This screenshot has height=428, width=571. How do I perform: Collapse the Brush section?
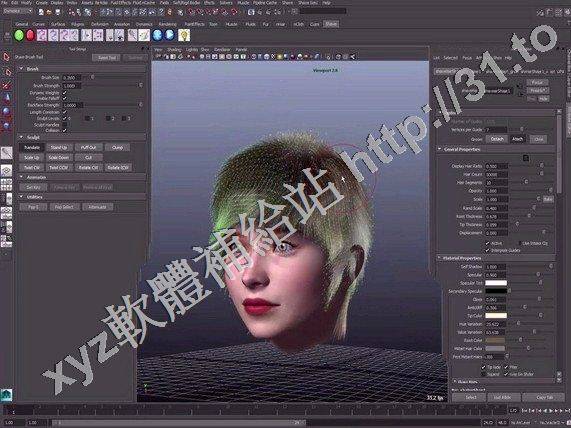21,68
